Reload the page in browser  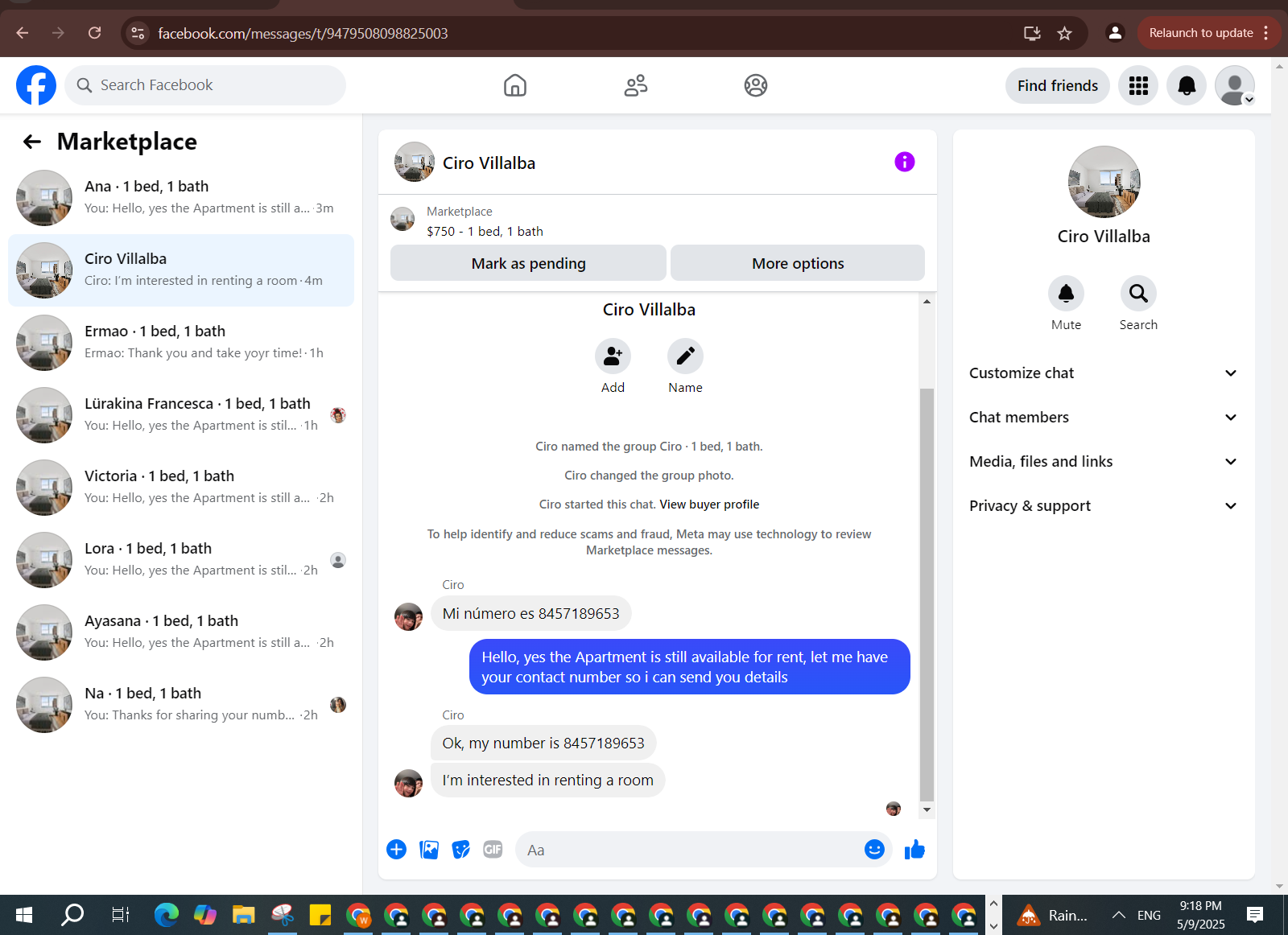(x=94, y=33)
